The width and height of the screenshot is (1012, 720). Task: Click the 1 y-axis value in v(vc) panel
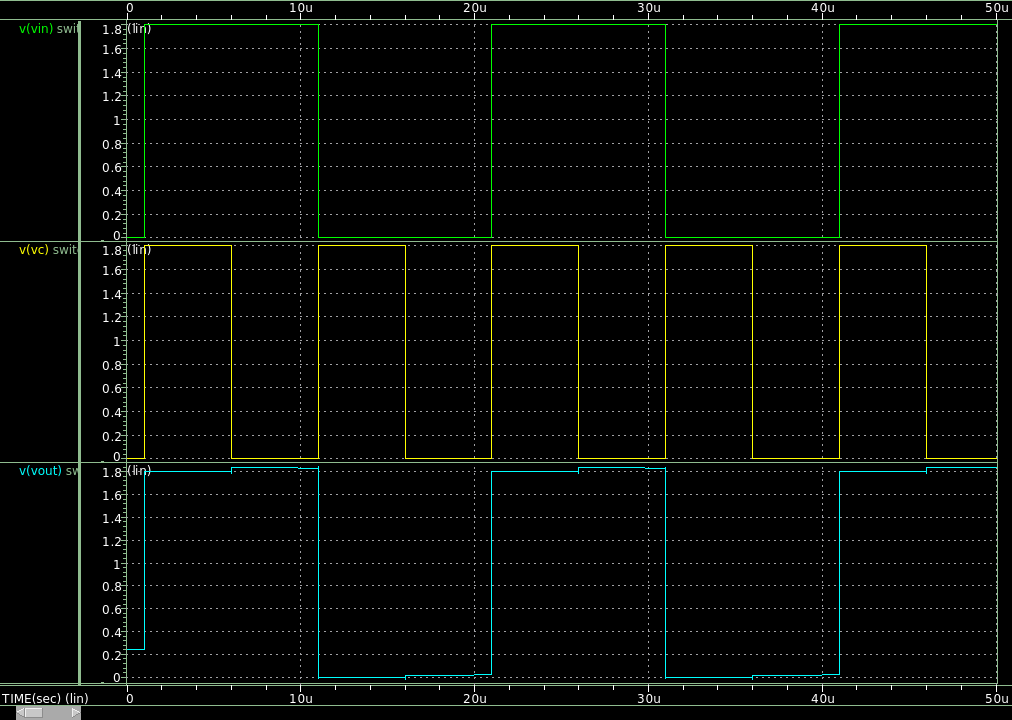point(117,341)
